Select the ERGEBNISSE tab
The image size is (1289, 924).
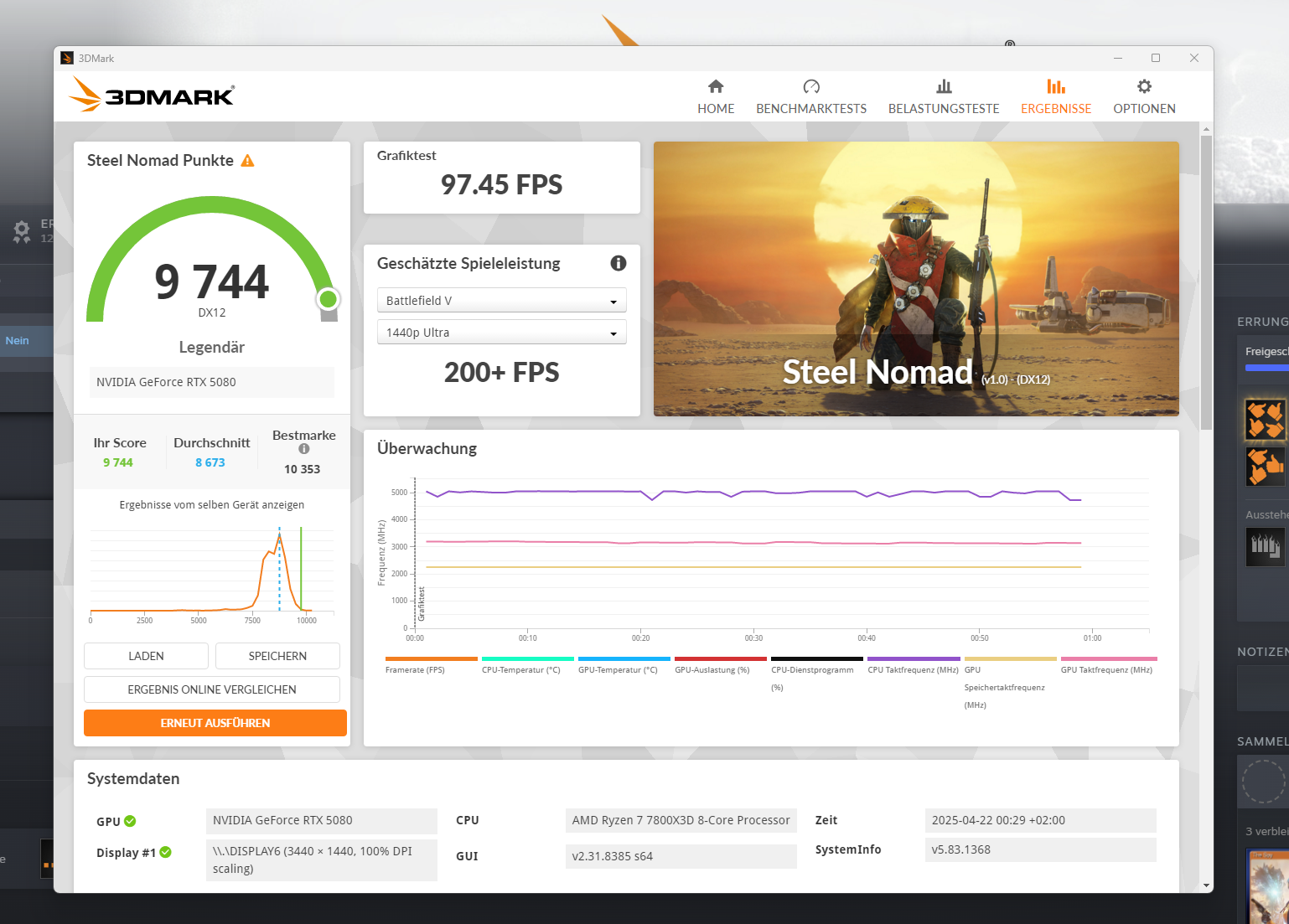coord(1056,97)
